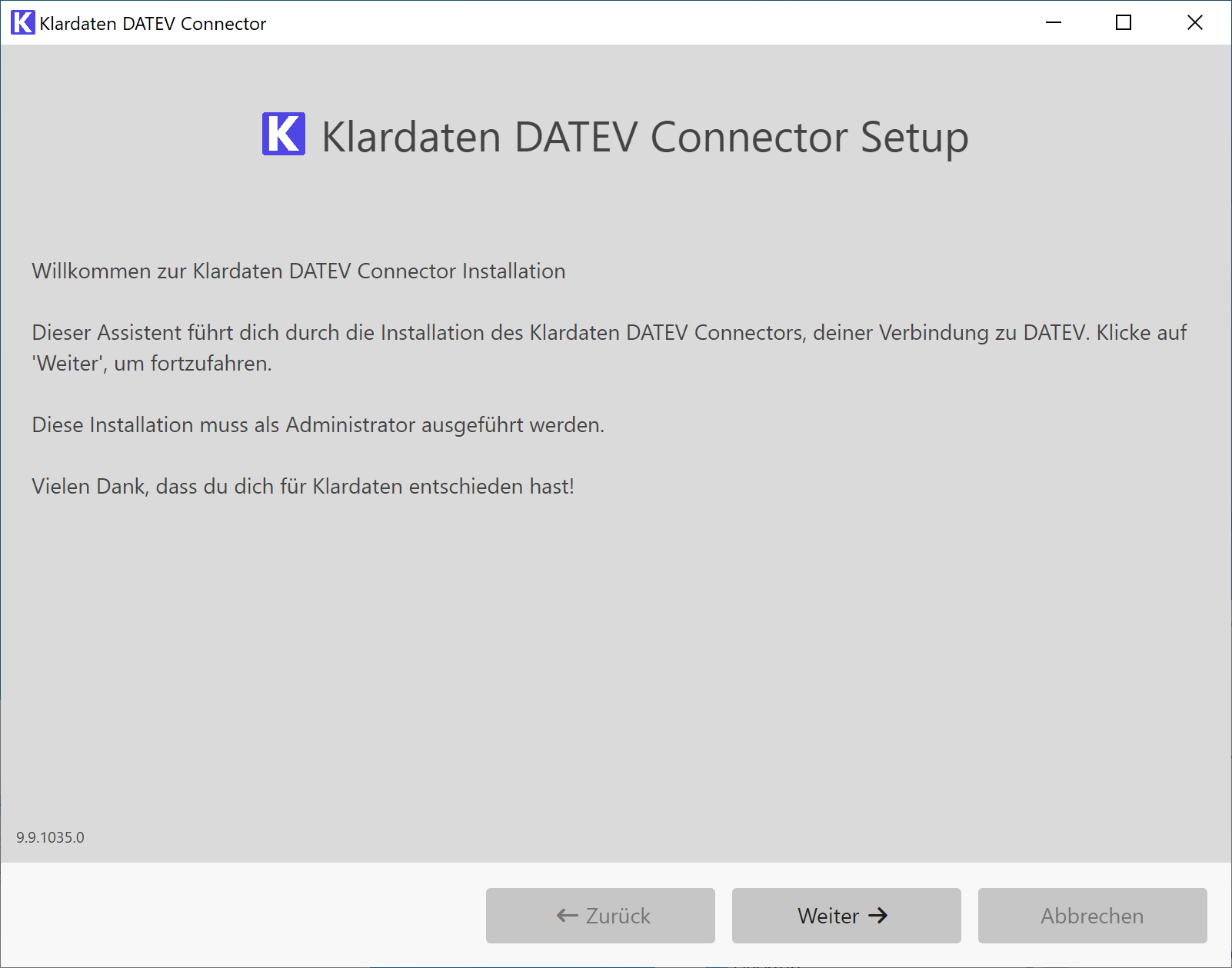1232x968 pixels.
Task: Maximize the installer window
Action: pos(1123,23)
